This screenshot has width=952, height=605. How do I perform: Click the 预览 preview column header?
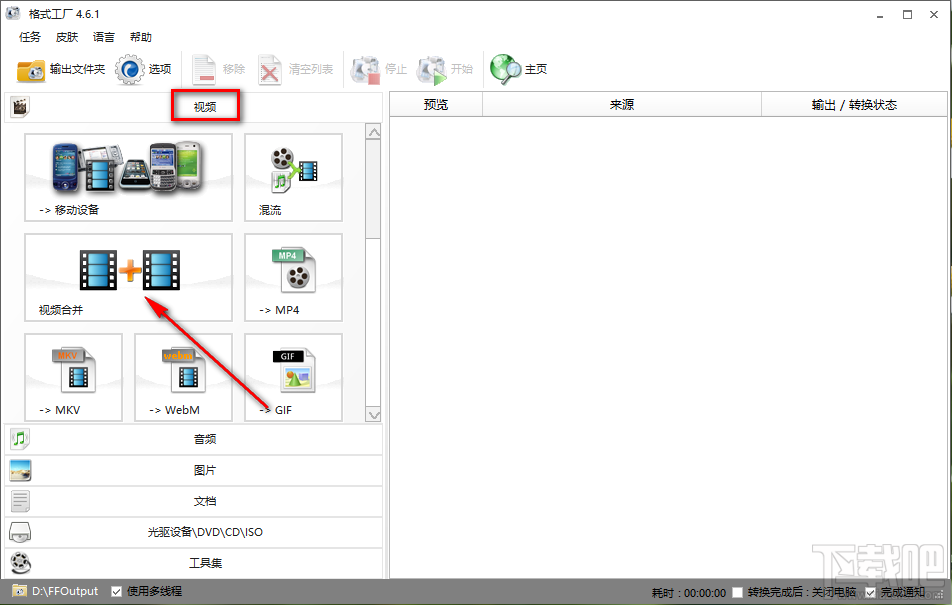[436, 104]
